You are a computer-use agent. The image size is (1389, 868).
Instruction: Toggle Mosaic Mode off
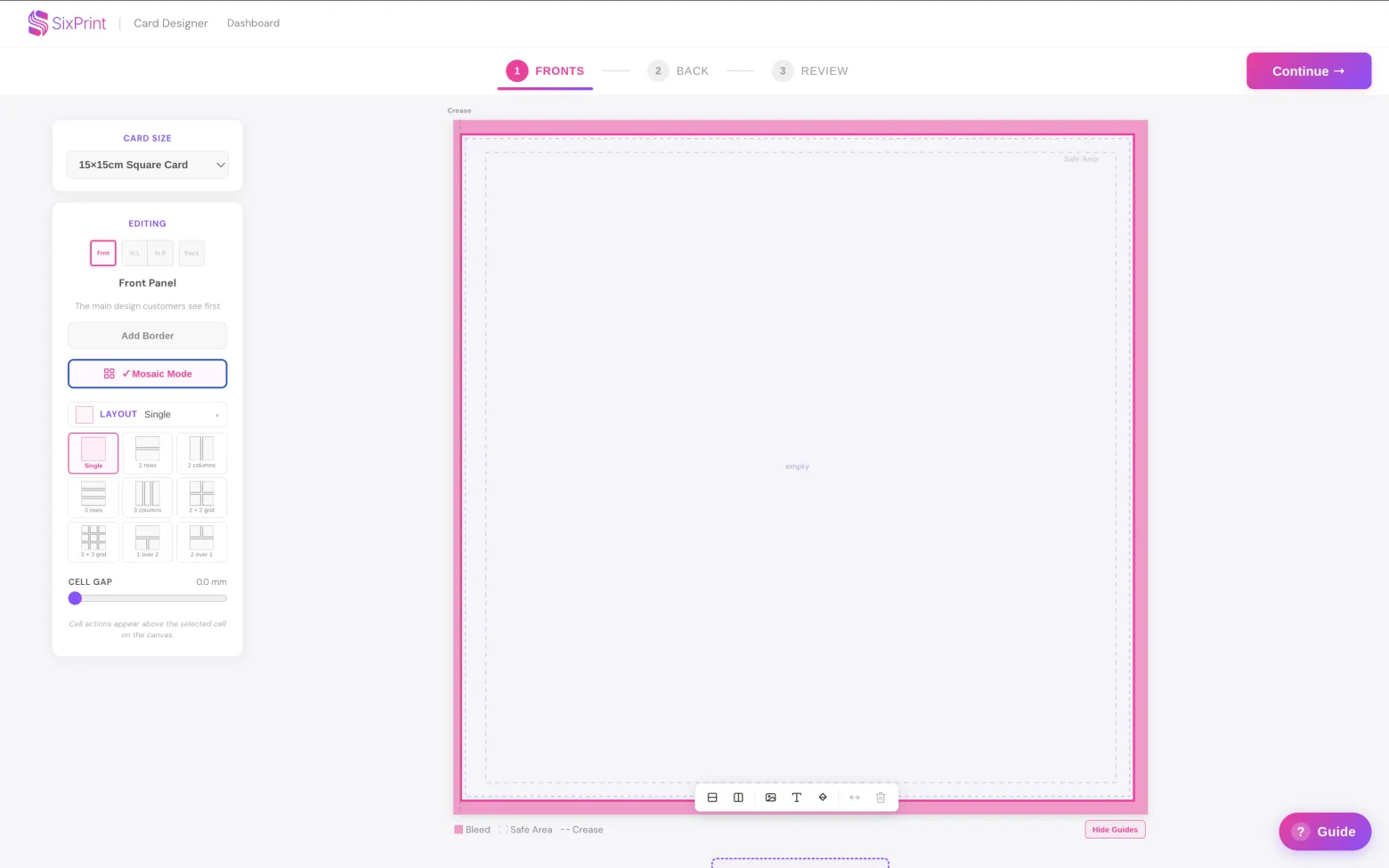(148, 374)
